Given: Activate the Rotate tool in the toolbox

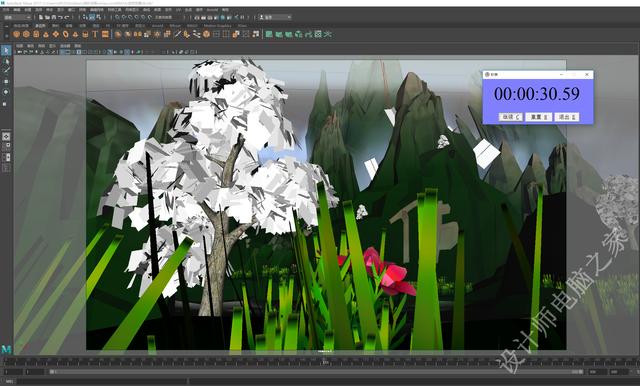Looking at the screenshot, I should 6,92.
